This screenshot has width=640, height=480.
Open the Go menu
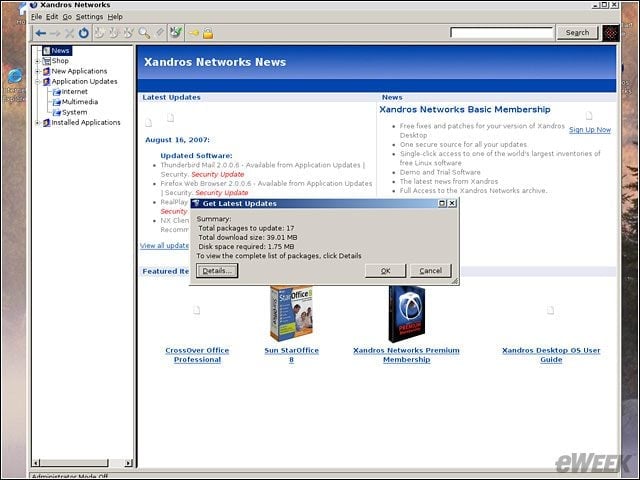(x=67, y=17)
